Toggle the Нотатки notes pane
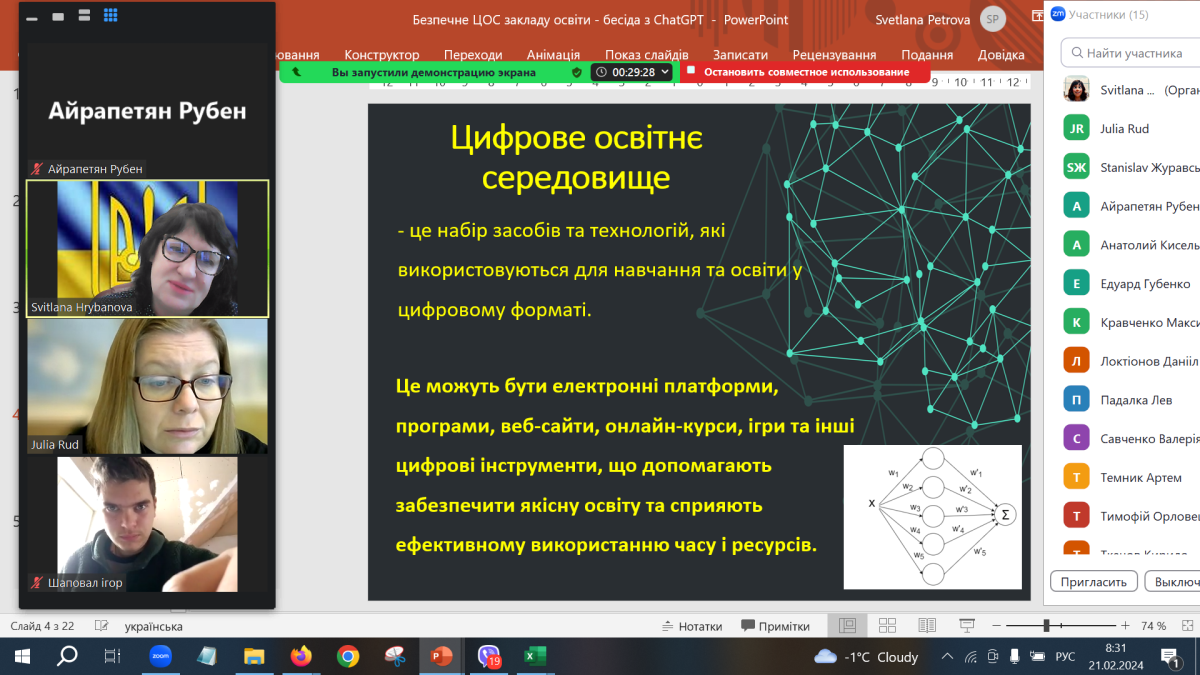The height and width of the screenshot is (675, 1200). pos(691,626)
